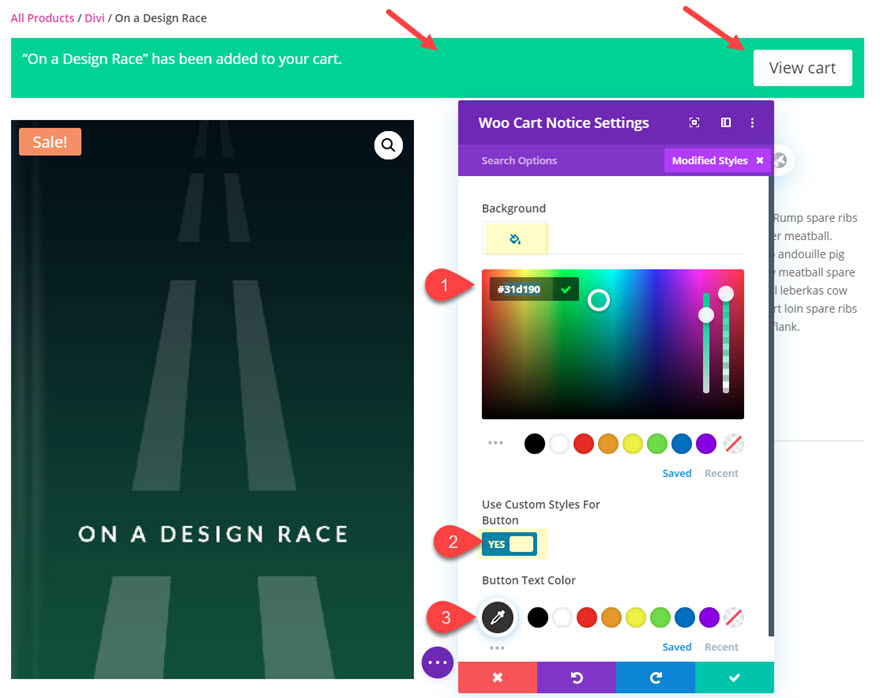This screenshot has height=698, width=880.
Task: Choose purple Button Text Color swatch
Action: point(709,617)
